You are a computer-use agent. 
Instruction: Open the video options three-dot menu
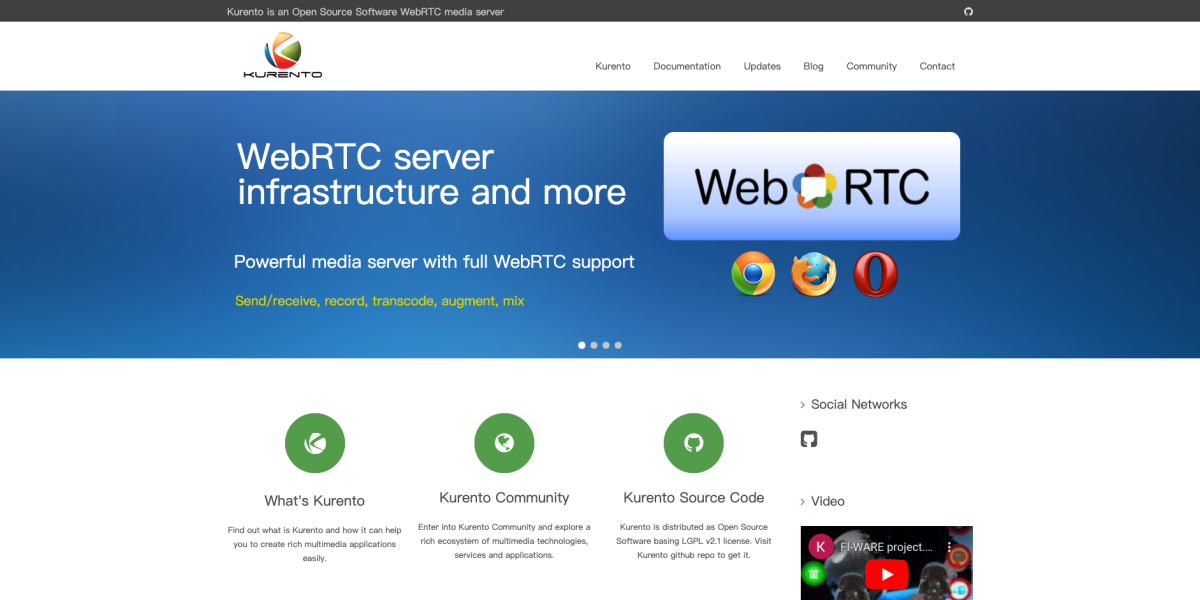click(x=950, y=548)
